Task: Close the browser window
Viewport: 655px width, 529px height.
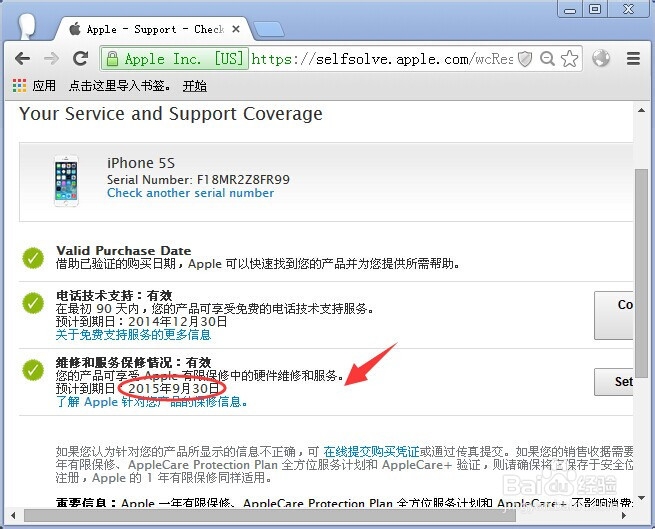Action: pos(628,9)
